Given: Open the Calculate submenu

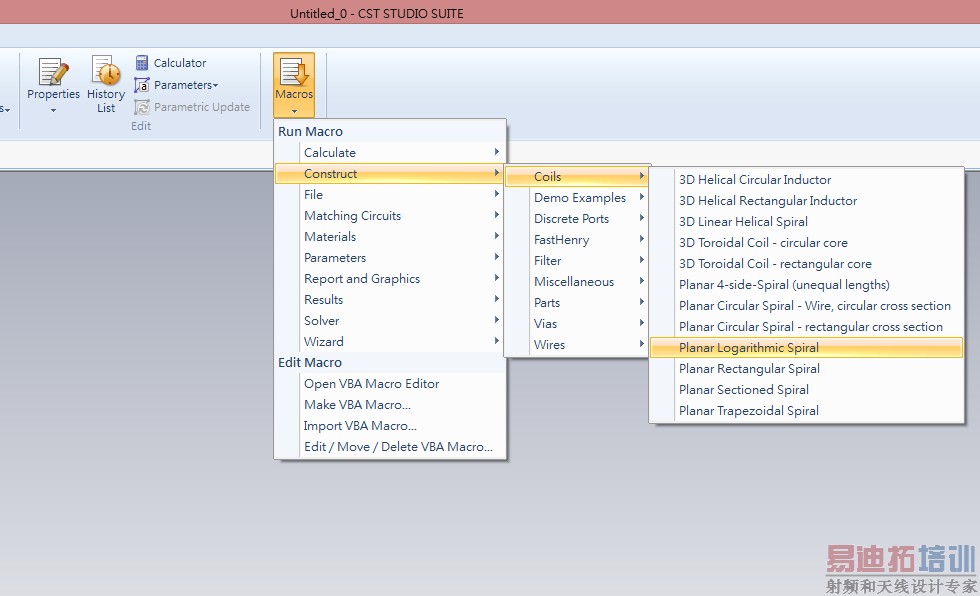Looking at the screenshot, I should [390, 152].
